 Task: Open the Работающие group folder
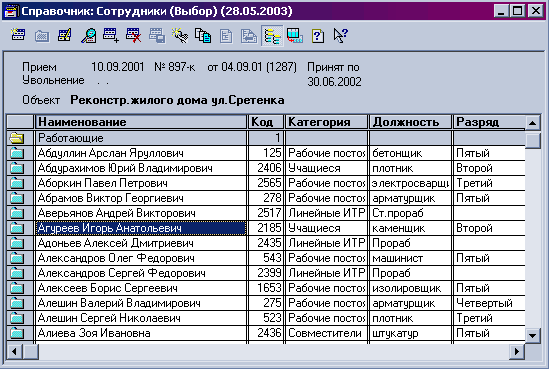17,138
